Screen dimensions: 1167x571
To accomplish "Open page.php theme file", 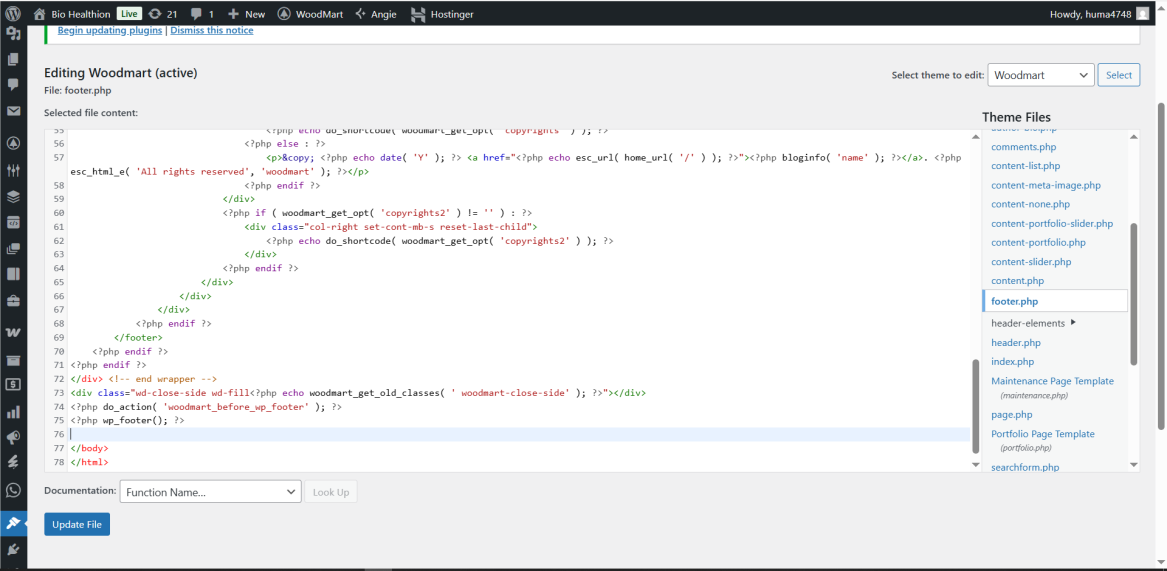I will (1011, 415).
